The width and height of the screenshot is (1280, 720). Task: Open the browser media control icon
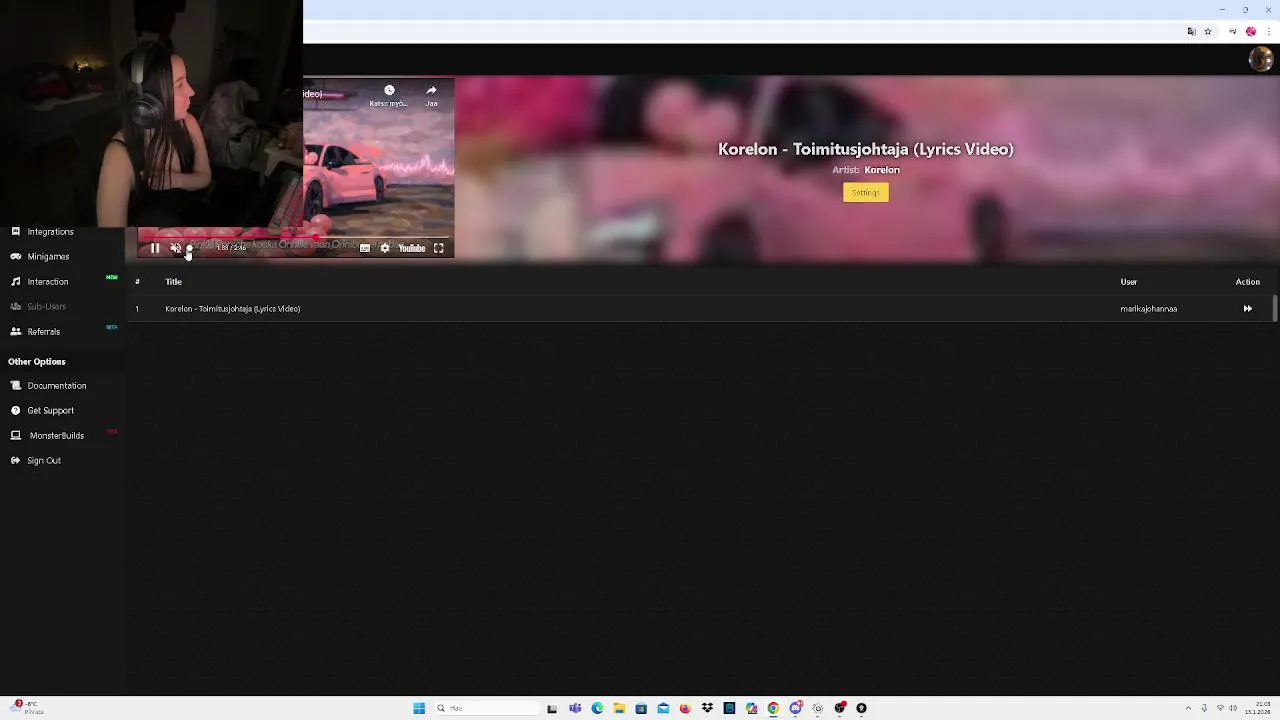coord(1232,32)
